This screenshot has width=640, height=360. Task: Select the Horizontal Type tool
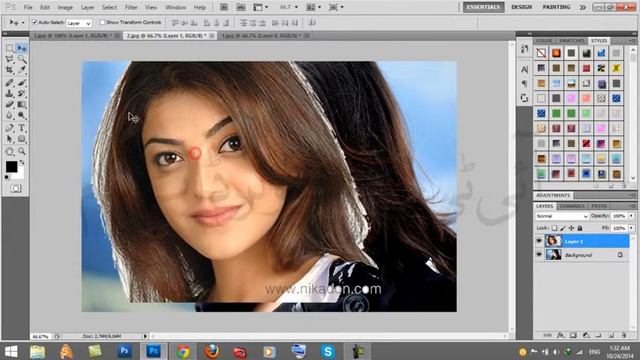point(22,128)
